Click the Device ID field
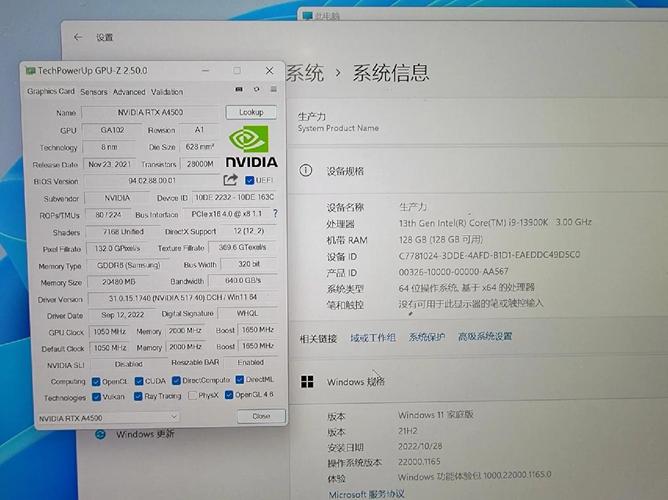The image size is (668, 500). 235,197
